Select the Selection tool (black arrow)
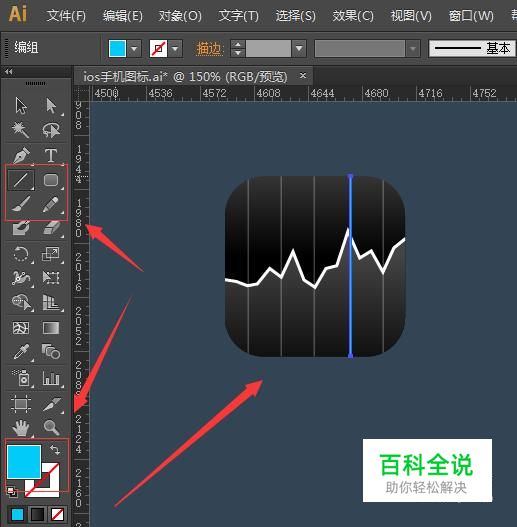This screenshot has height=527, width=517. pos(21,106)
